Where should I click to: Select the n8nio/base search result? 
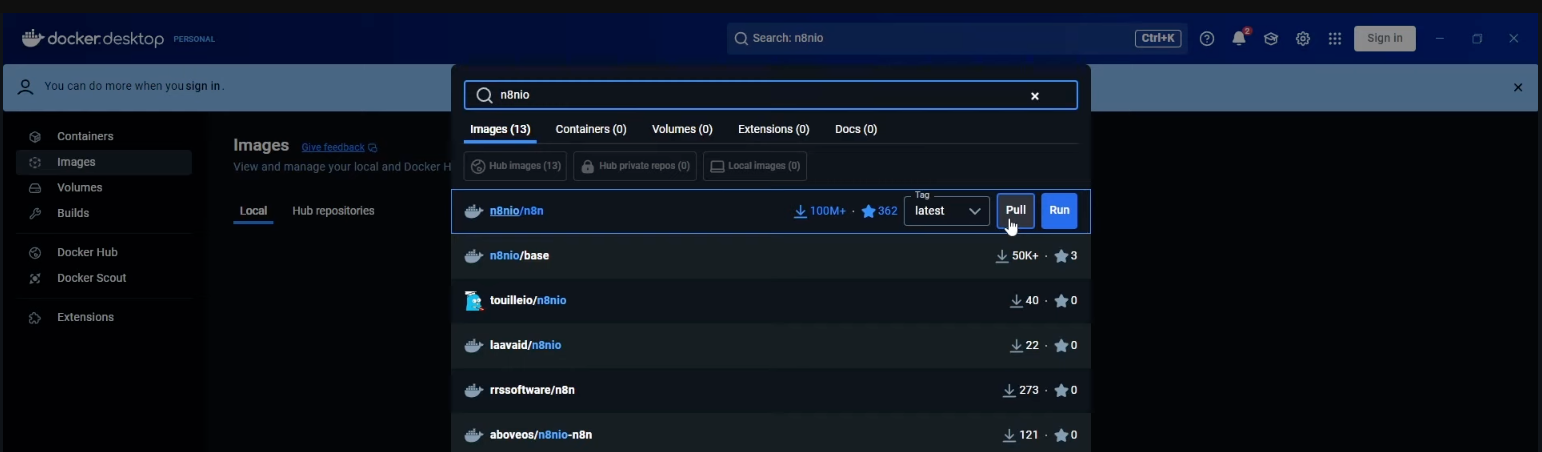pyautogui.click(x=519, y=256)
